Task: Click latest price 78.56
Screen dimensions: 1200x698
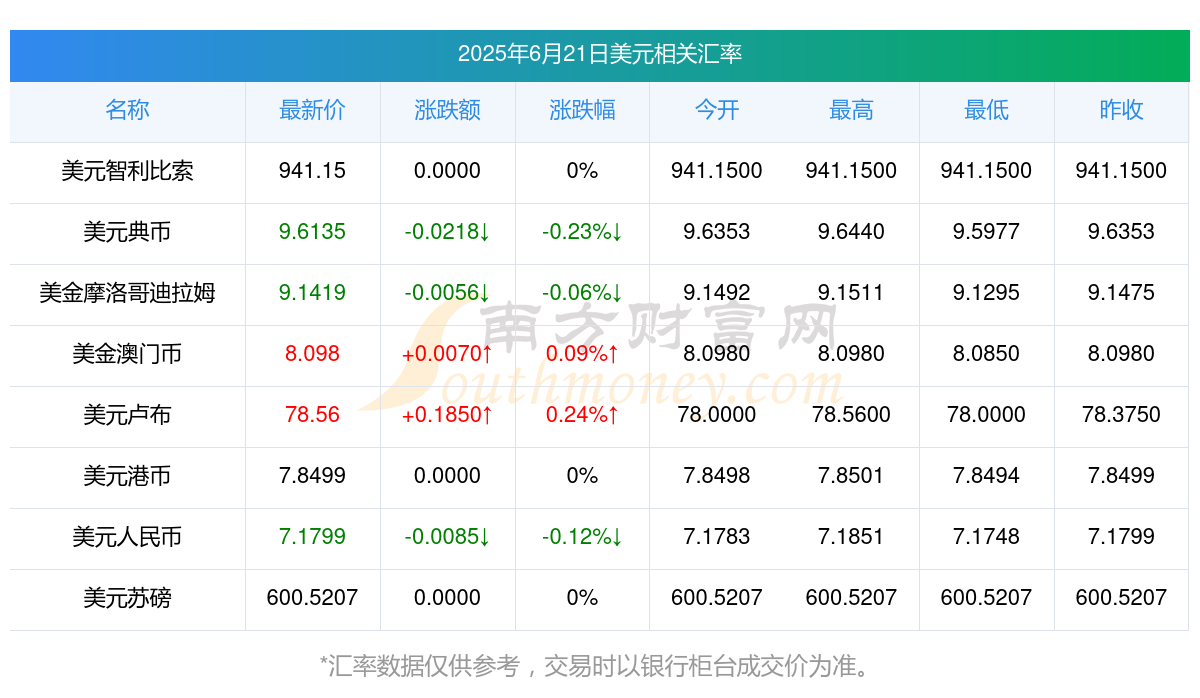Action: click(x=312, y=415)
